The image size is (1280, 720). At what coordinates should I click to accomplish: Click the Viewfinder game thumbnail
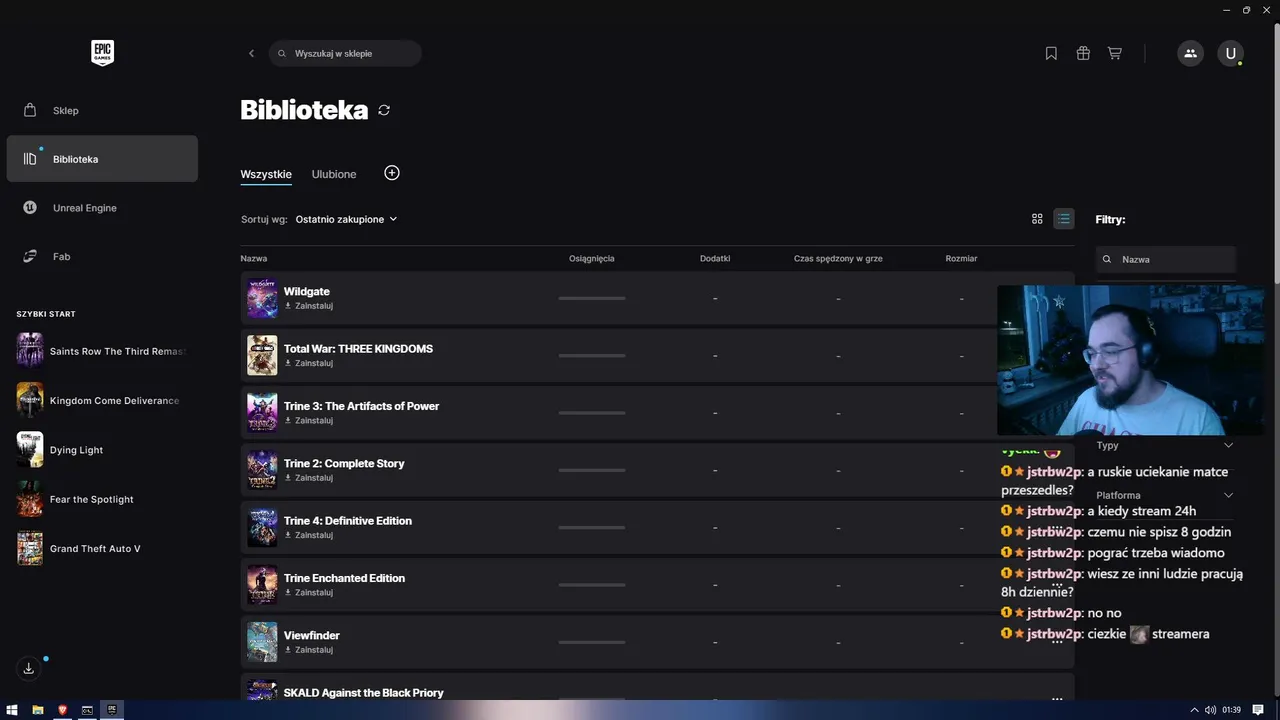262,642
